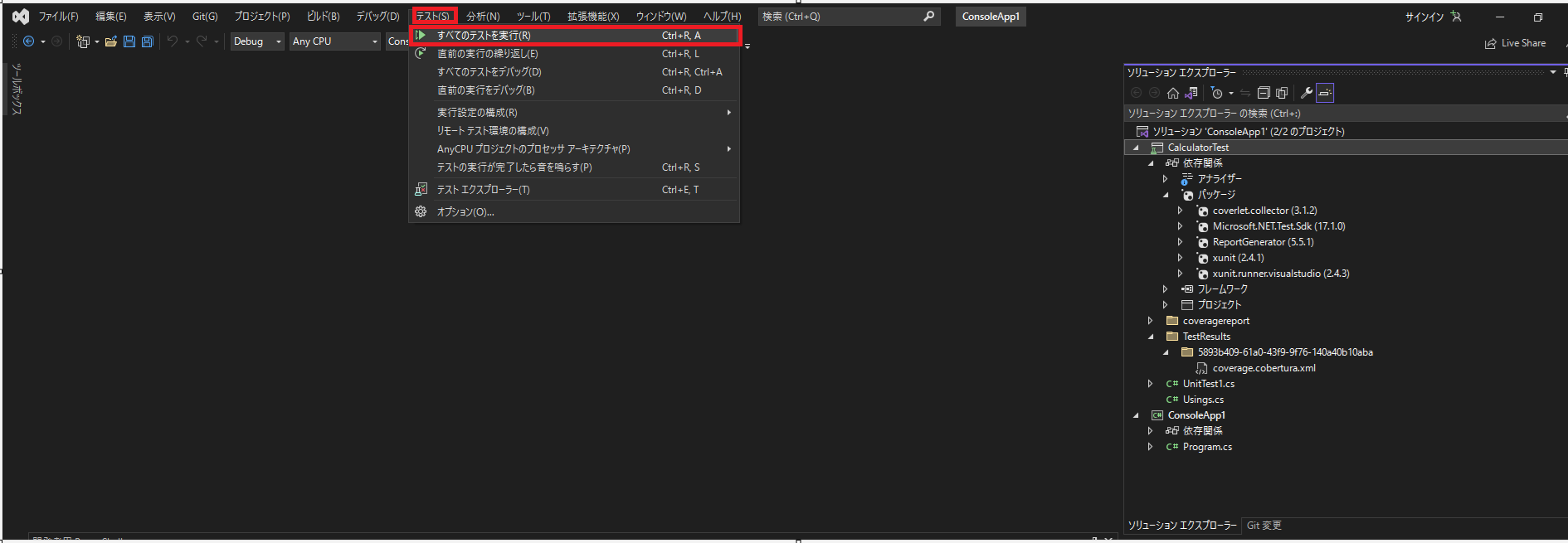Select Program.cs file
Image resolution: width=1568 pixels, height=543 pixels.
1207,447
